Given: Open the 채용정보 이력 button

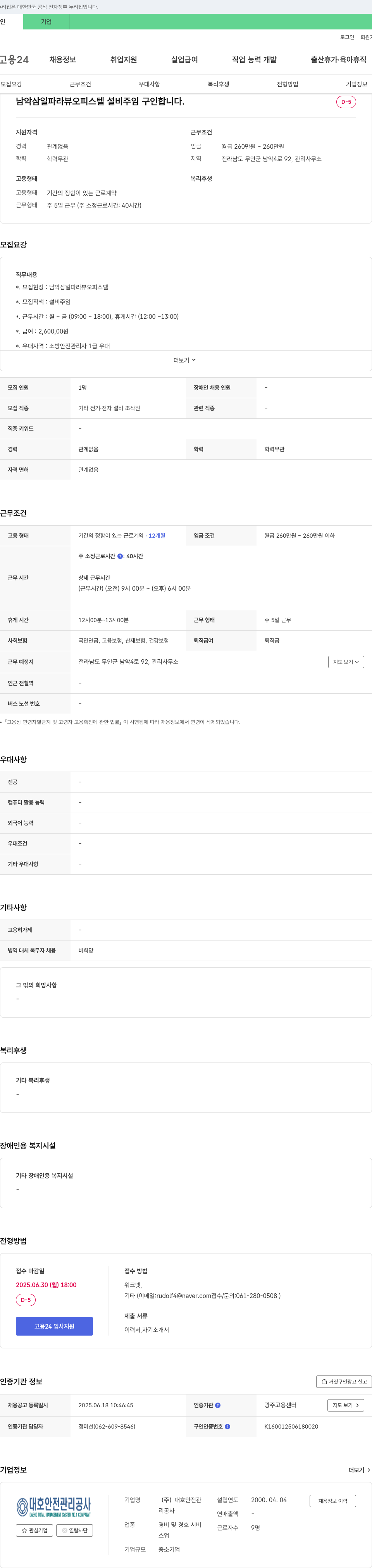Looking at the screenshot, I should point(332,1501).
